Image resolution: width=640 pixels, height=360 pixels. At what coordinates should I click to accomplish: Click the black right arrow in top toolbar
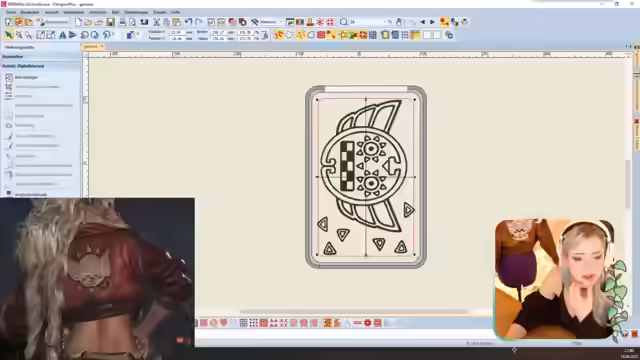[432, 22]
